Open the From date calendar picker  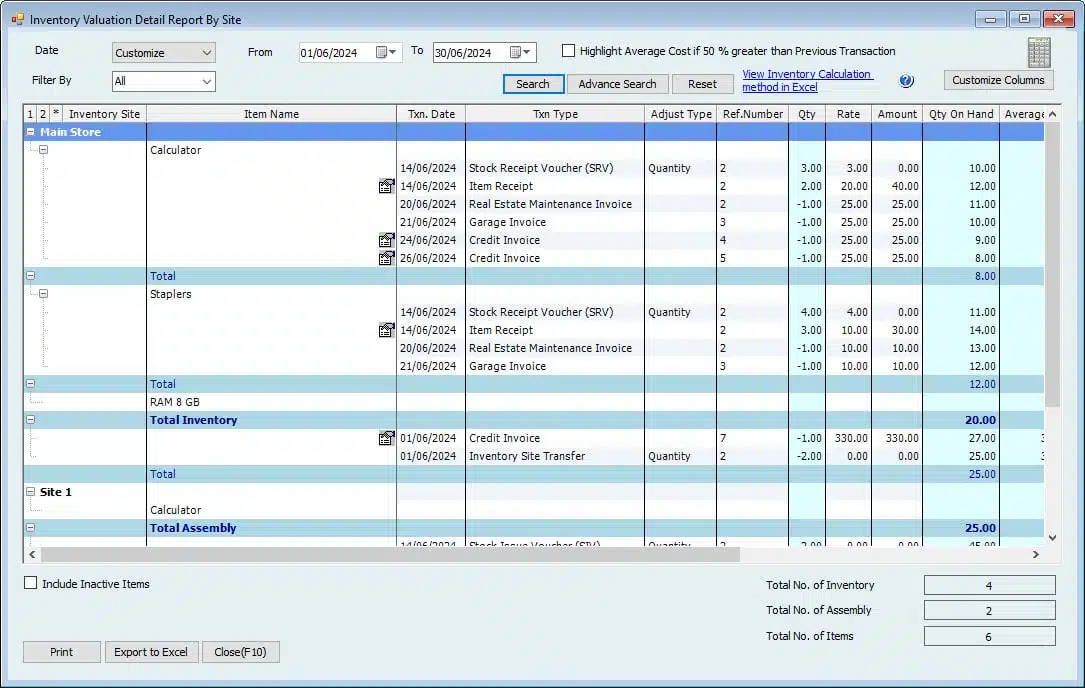click(x=386, y=53)
